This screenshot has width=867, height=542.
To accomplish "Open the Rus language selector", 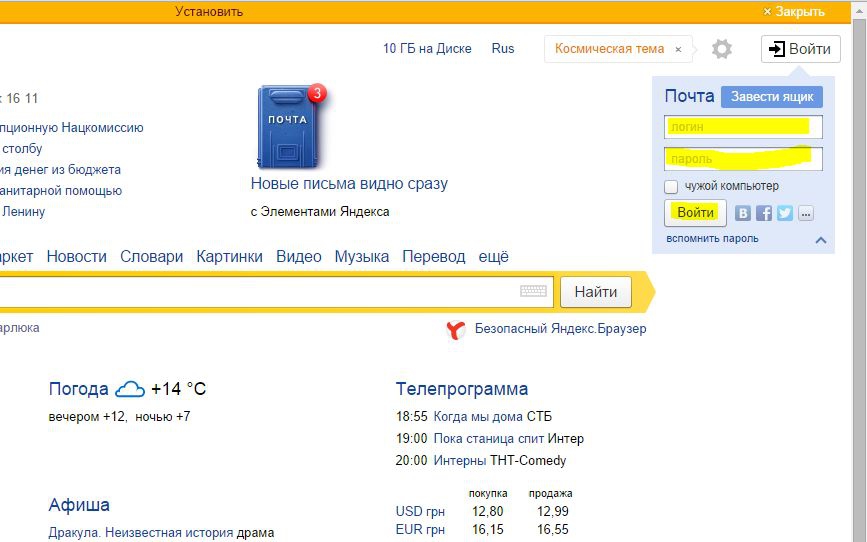I will (503, 49).
